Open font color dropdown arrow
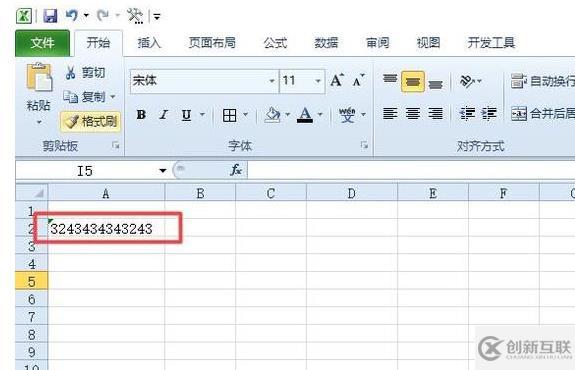 pyautogui.click(x=320, y=115)
